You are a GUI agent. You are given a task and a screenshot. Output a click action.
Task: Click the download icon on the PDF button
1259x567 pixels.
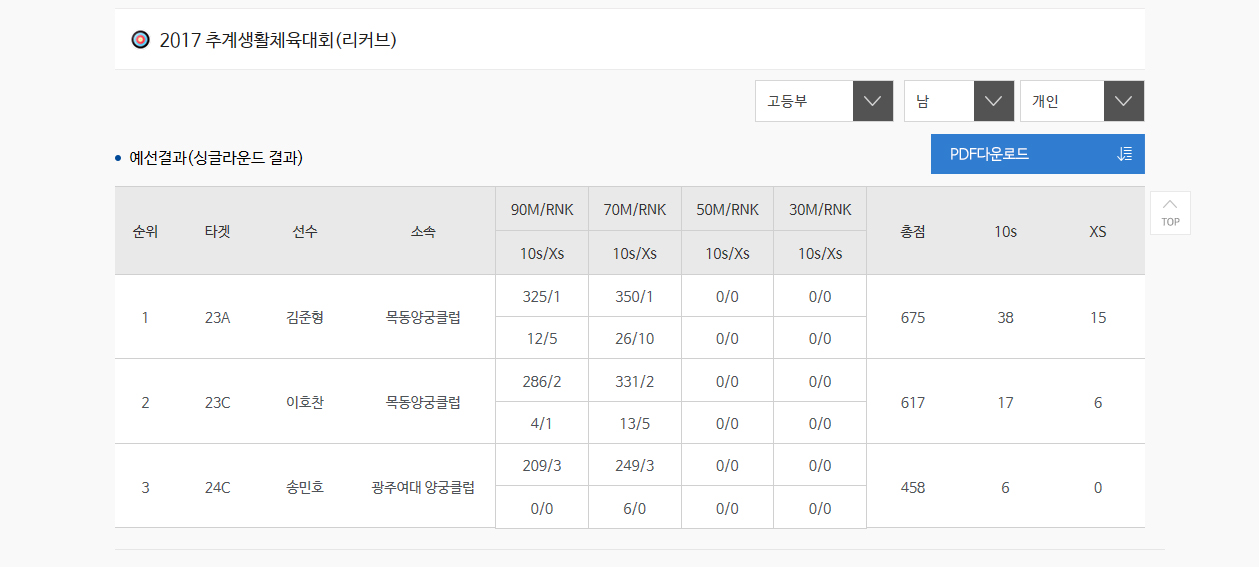click(x=1125, y=154)
